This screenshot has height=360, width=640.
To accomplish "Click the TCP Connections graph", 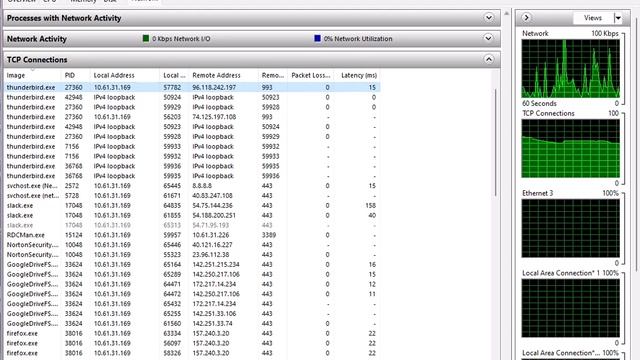I will click(x=571, y=149).
